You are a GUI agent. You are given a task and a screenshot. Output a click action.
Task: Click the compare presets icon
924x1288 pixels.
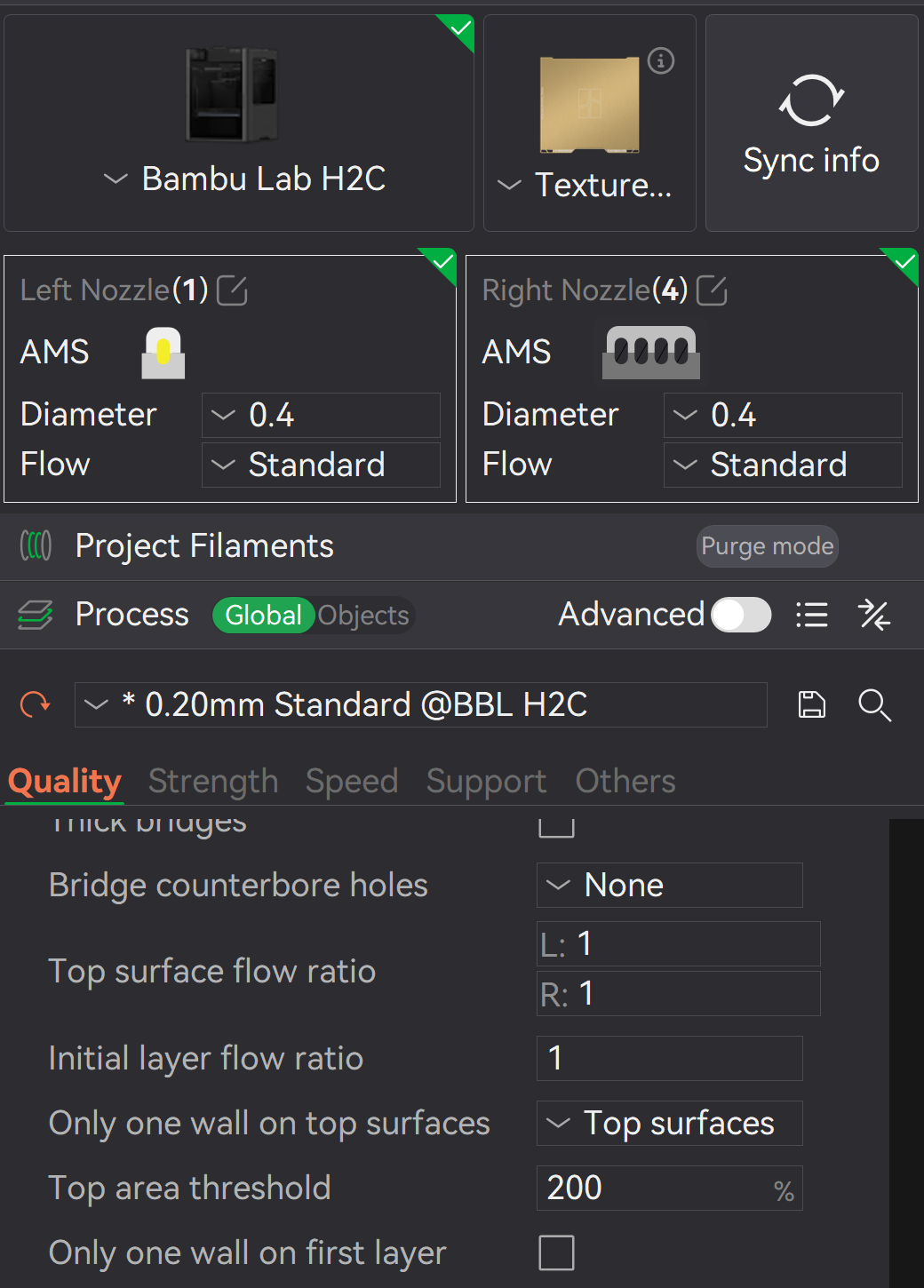coord(874,615)
